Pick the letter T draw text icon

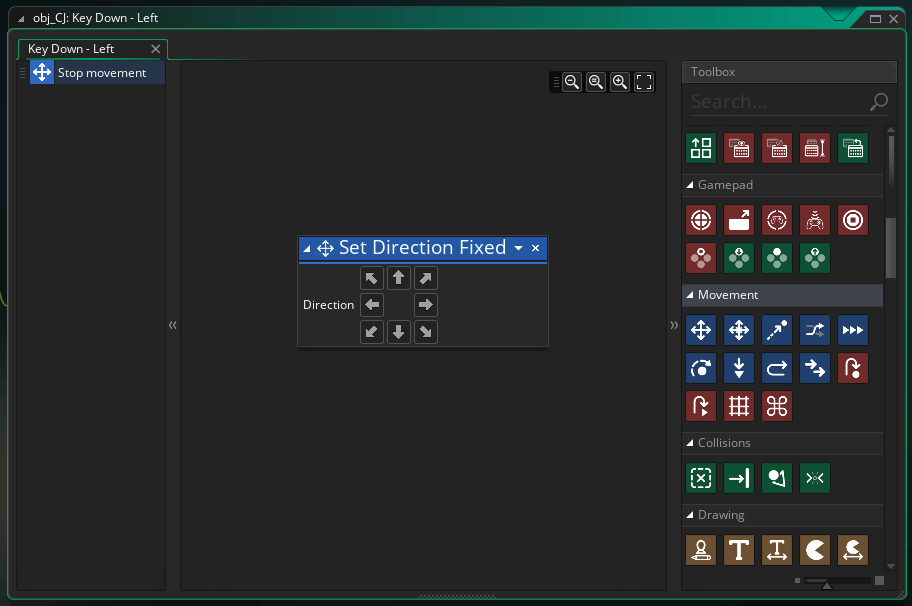coord(739,550)
